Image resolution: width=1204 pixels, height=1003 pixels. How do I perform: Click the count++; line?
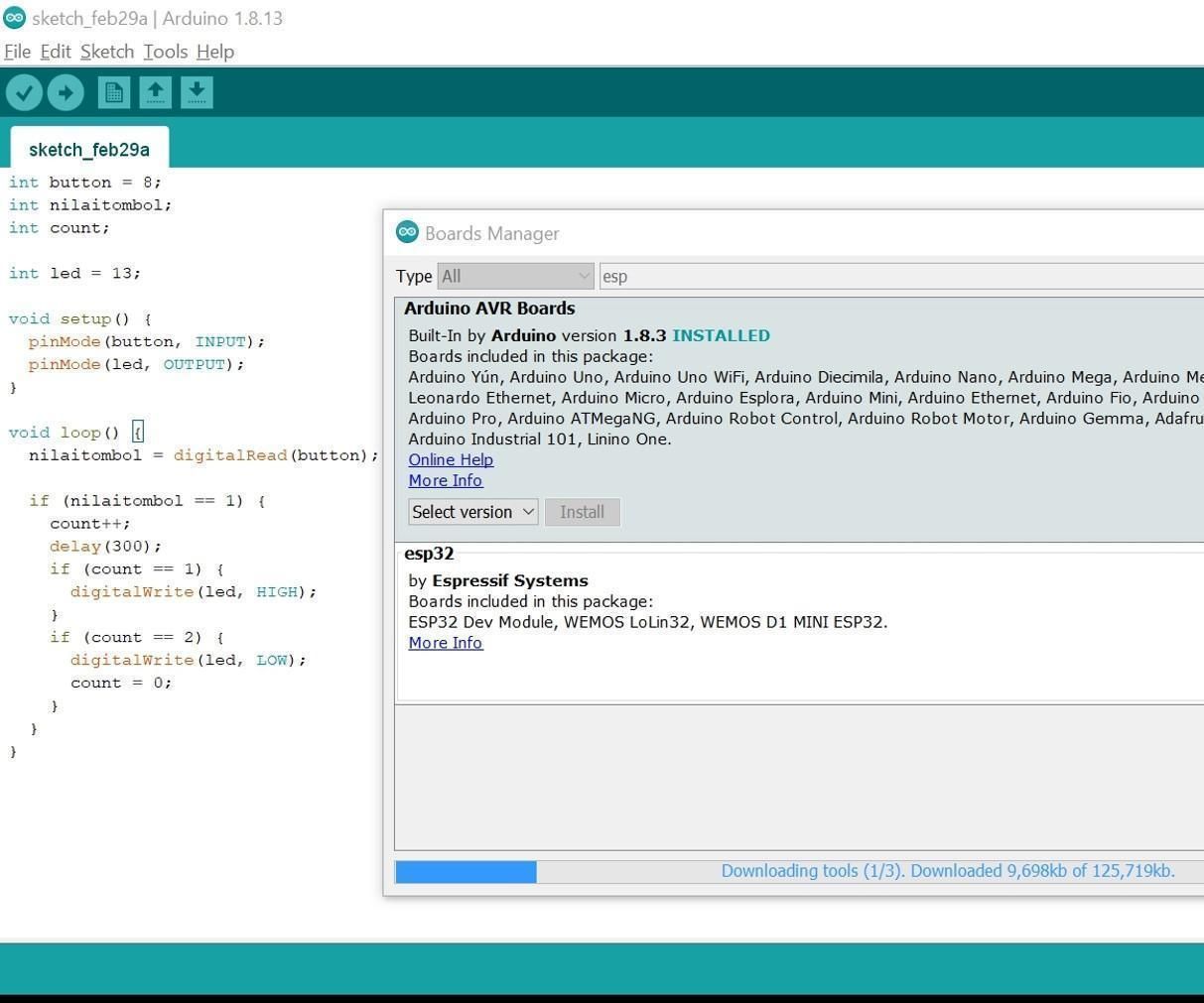pos(90,524)
